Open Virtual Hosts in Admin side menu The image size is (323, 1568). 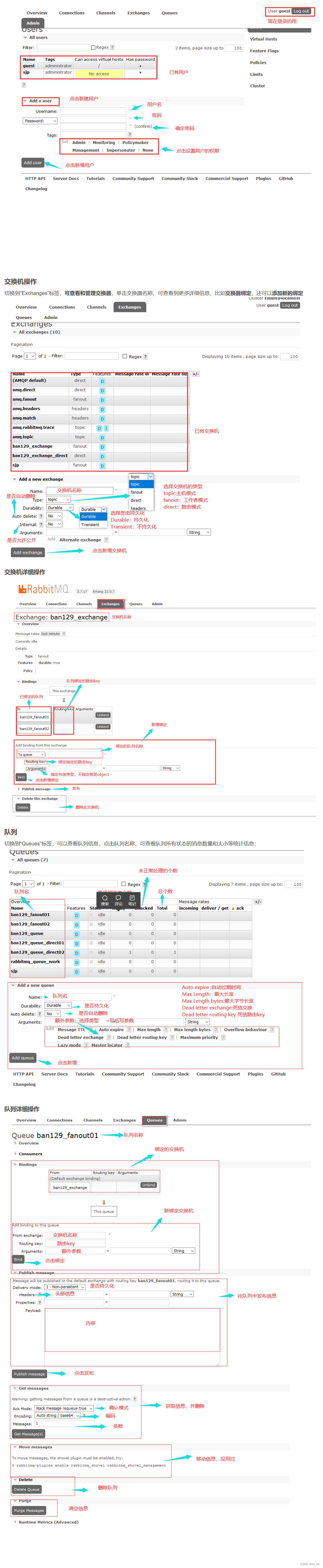point(263,39)
